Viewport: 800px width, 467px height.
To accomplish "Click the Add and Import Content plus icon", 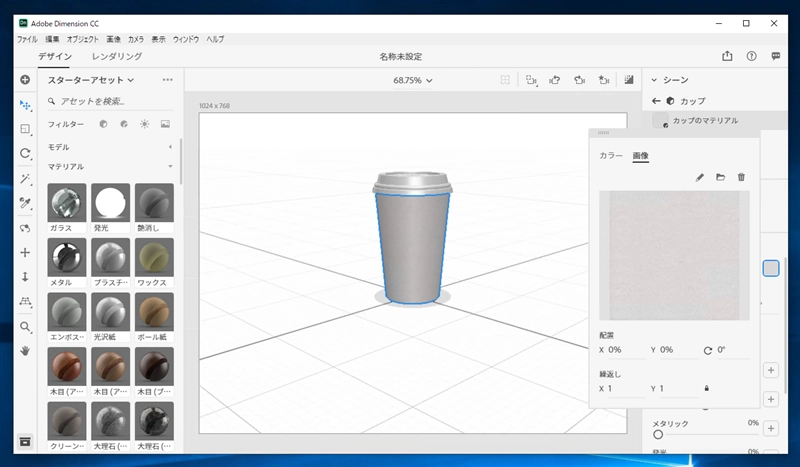I will pos(25,80).
